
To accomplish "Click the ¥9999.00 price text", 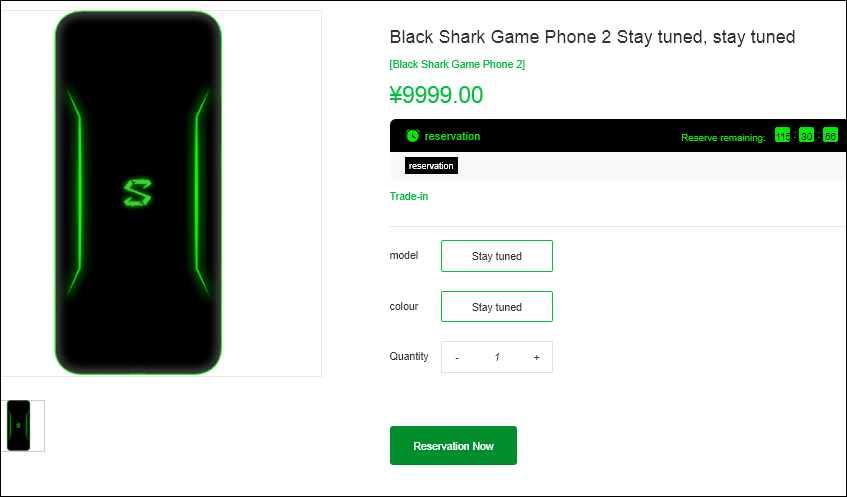I will [x=436, y=95].
